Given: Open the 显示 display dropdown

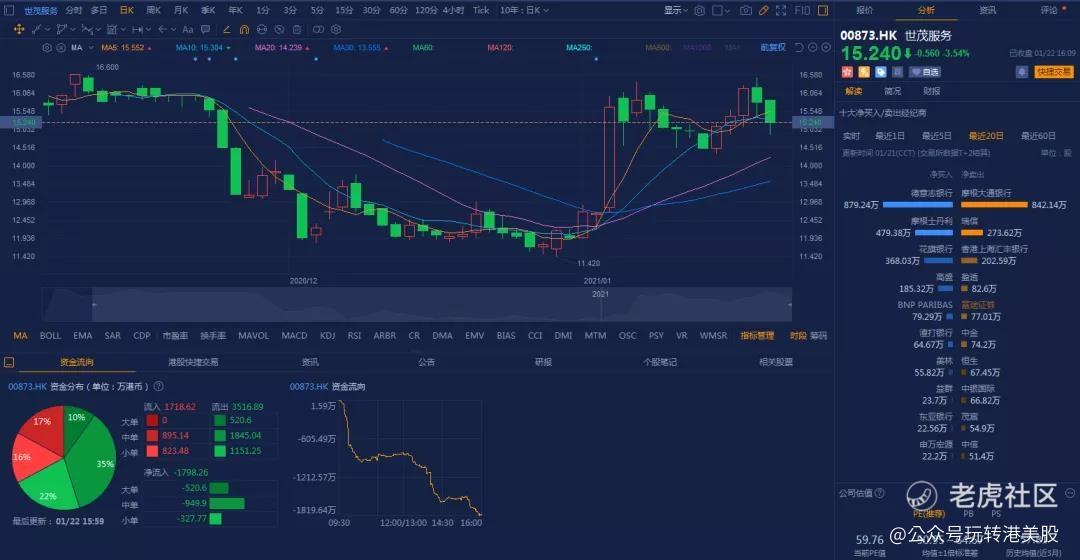Looking at the screenshot, I should [x=676, y=10].
